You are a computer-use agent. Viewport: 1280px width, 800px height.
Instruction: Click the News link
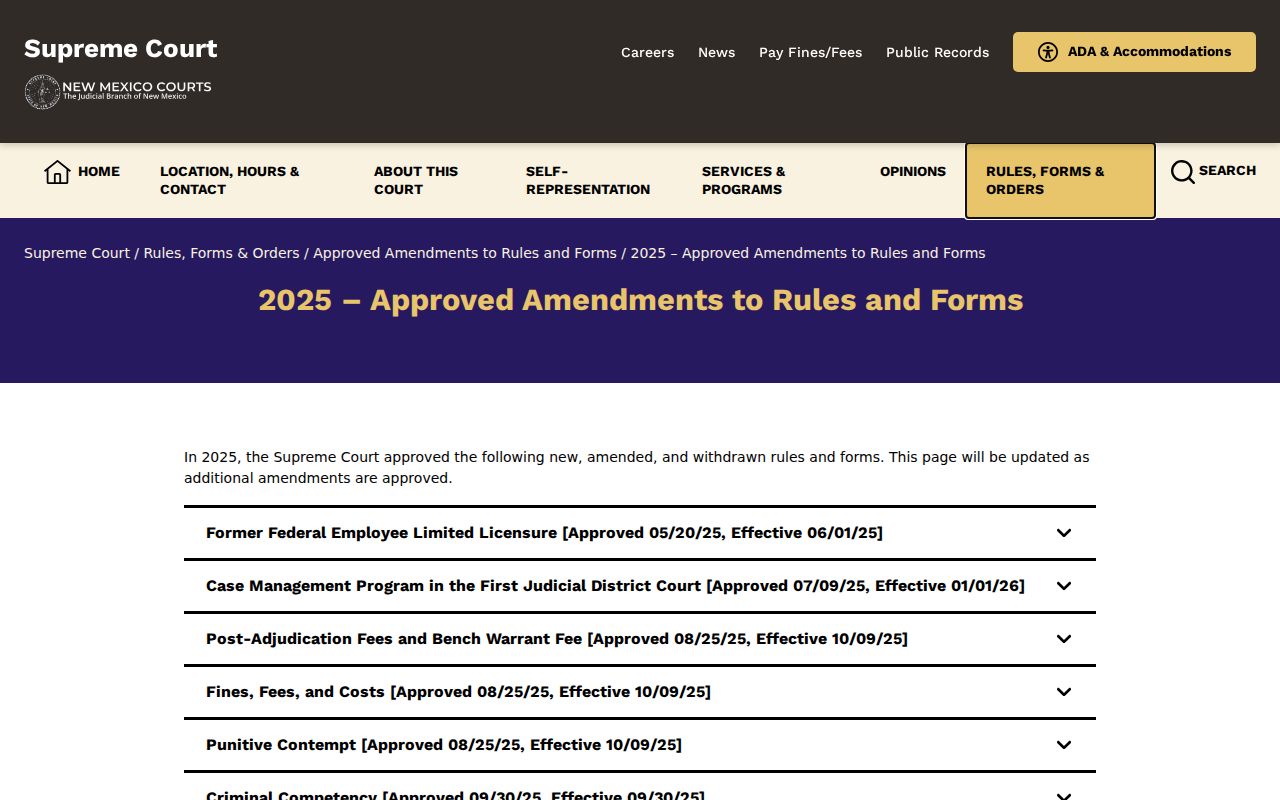click(716, 52)
